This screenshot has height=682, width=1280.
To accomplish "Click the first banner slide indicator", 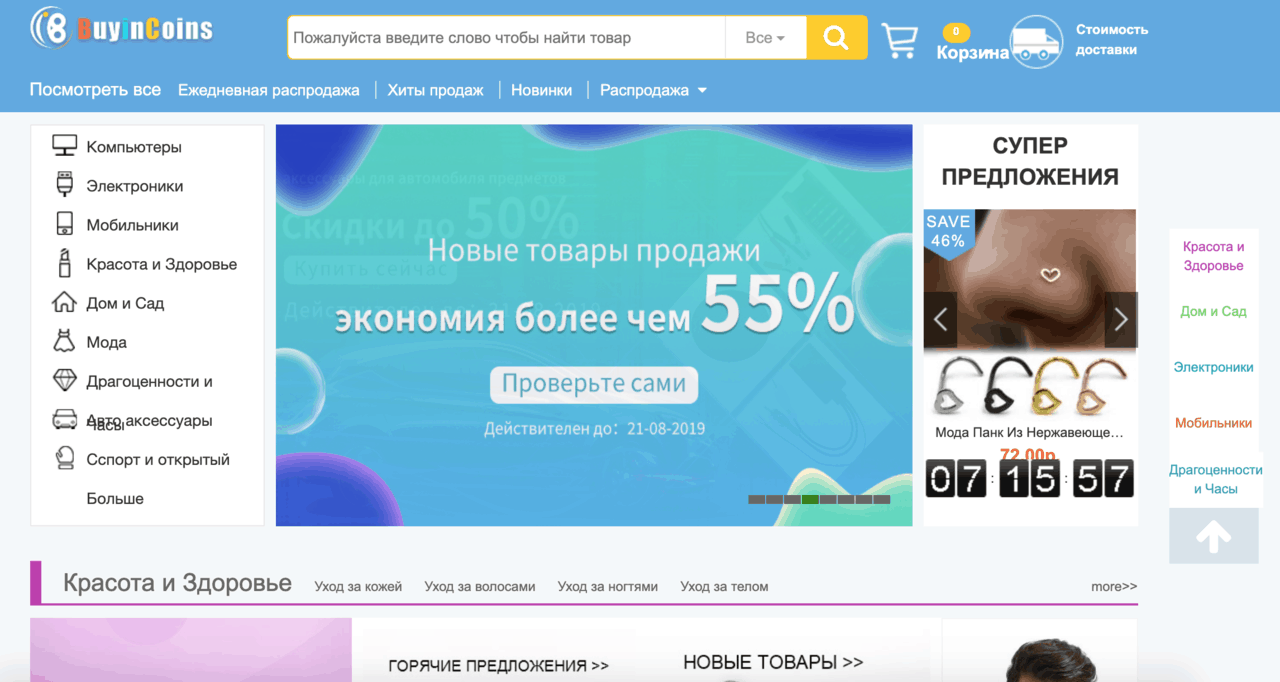I will (x=756, y=499).
